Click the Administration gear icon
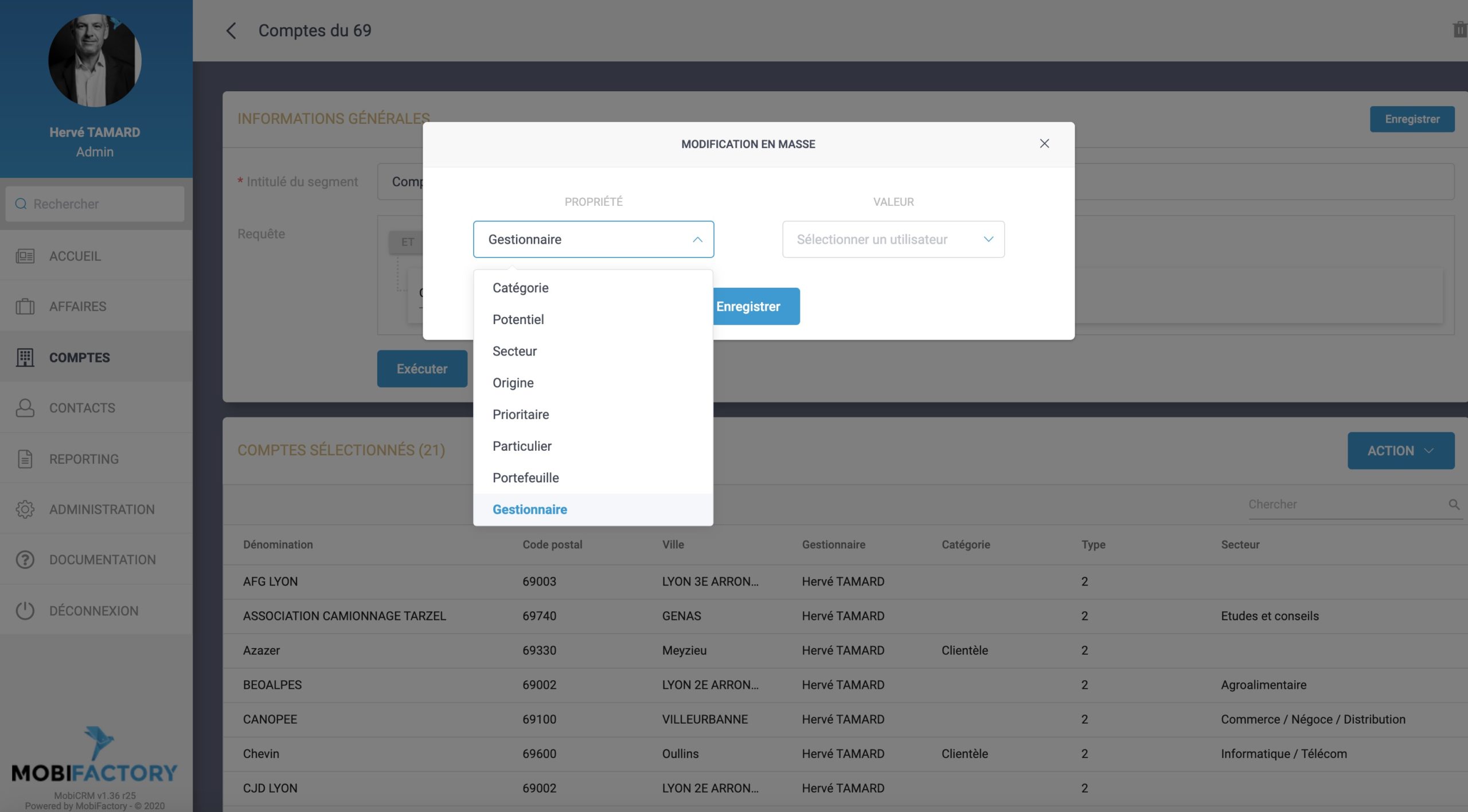 (x=25, y=509)
